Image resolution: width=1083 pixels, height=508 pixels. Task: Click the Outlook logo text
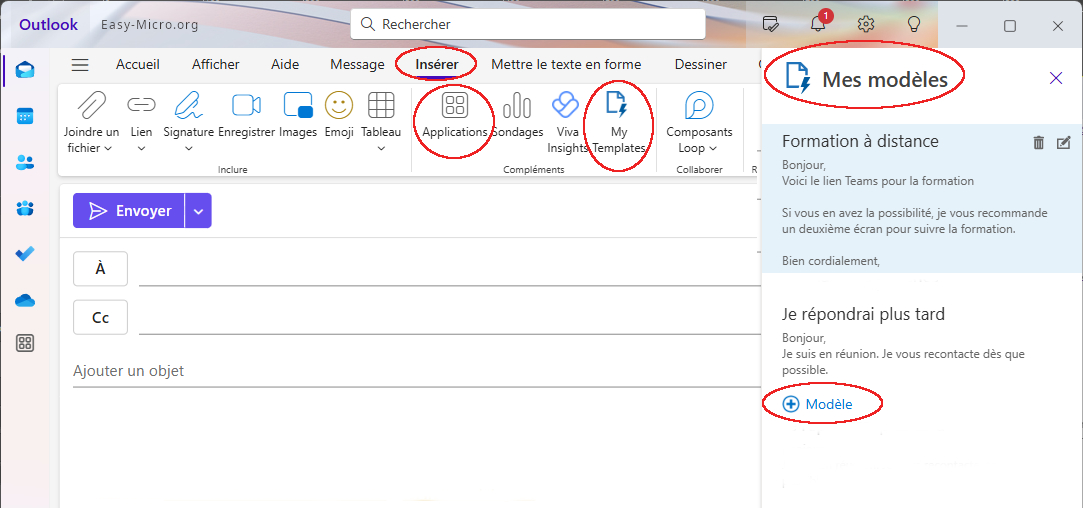click(48, 25)
